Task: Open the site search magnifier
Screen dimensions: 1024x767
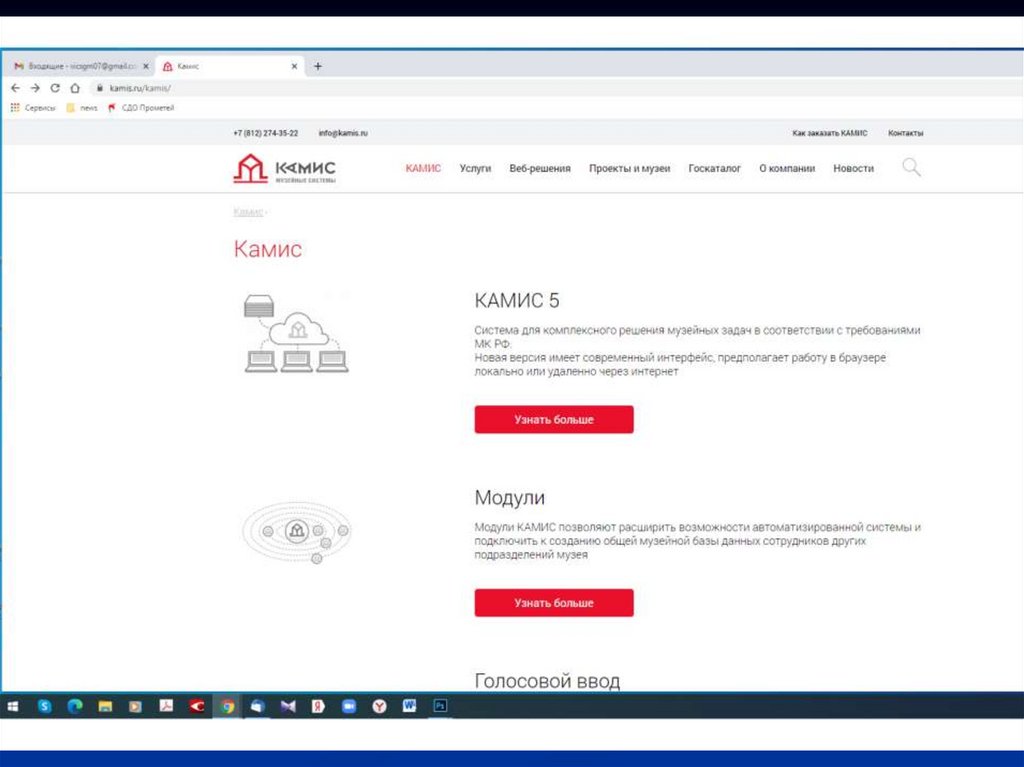Action: [x=912, y=168]
